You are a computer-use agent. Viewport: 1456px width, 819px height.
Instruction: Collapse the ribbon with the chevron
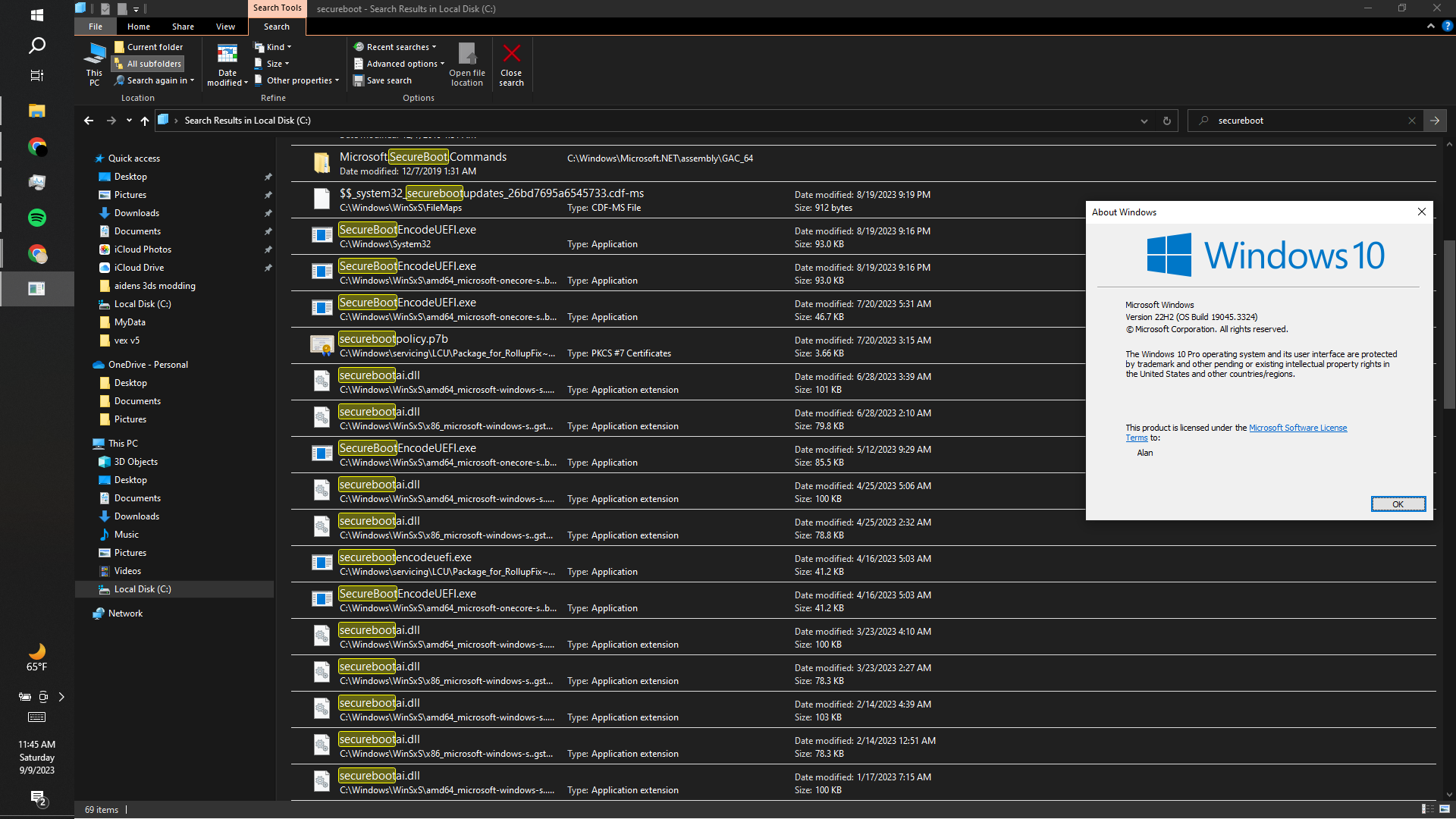tap(1431, 26)
